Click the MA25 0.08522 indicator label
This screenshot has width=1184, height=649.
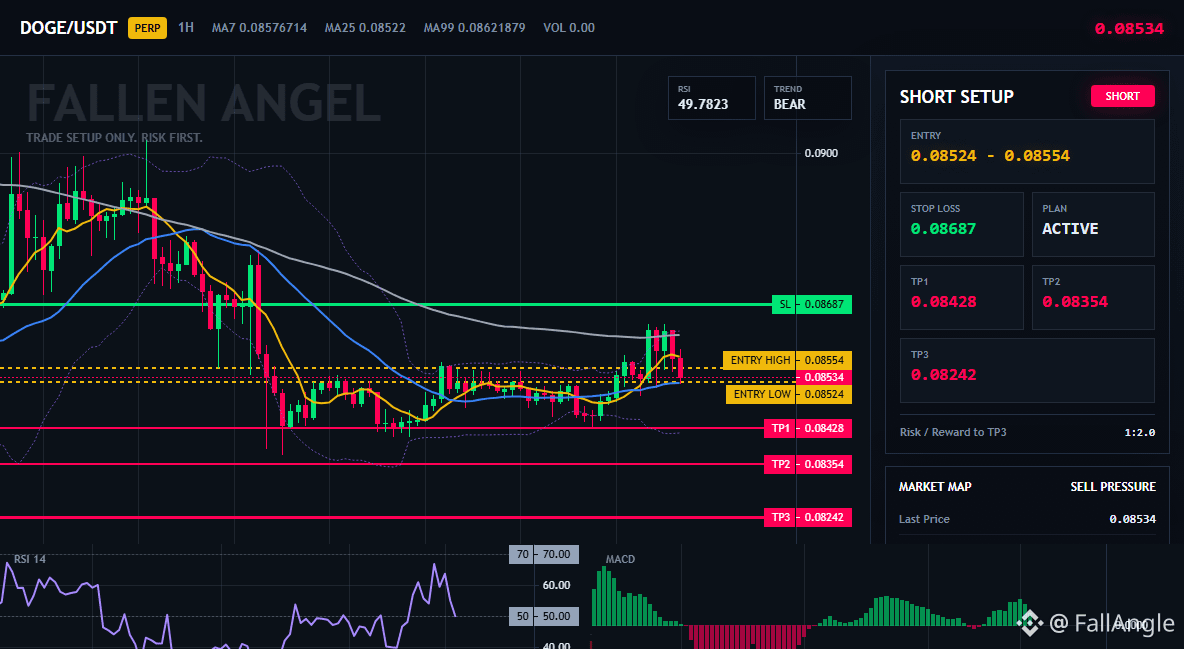(365, 28)
